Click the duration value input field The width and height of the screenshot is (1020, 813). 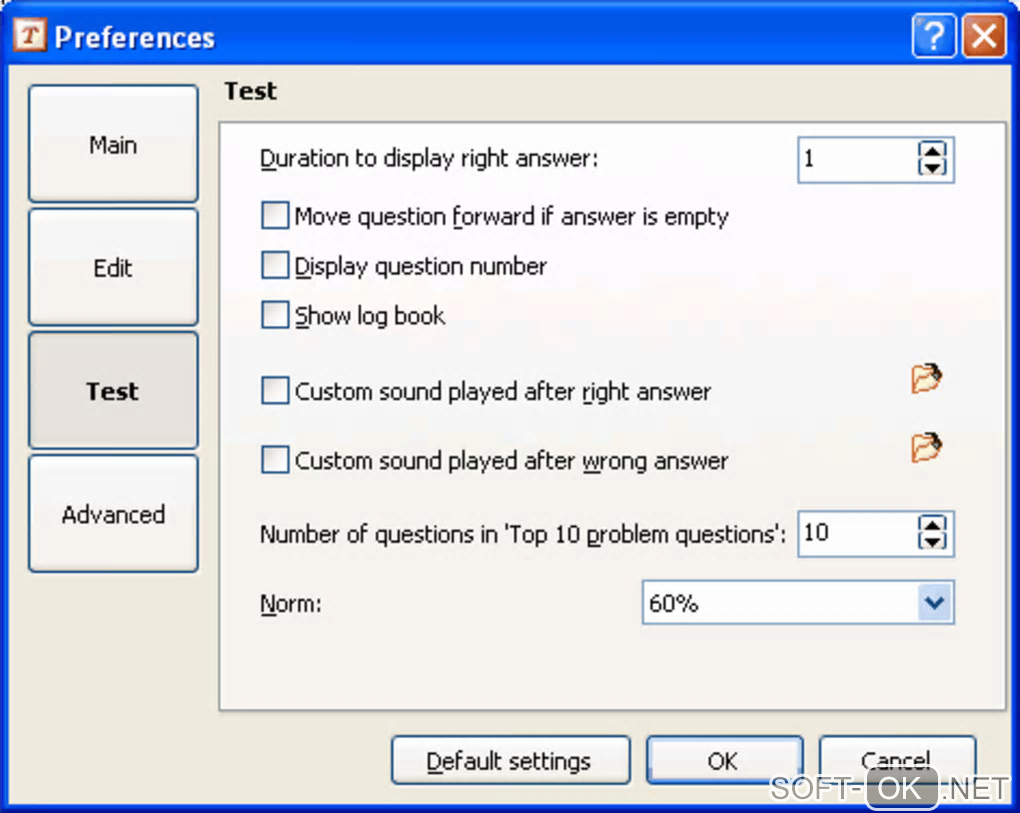(x=856, y=160)
